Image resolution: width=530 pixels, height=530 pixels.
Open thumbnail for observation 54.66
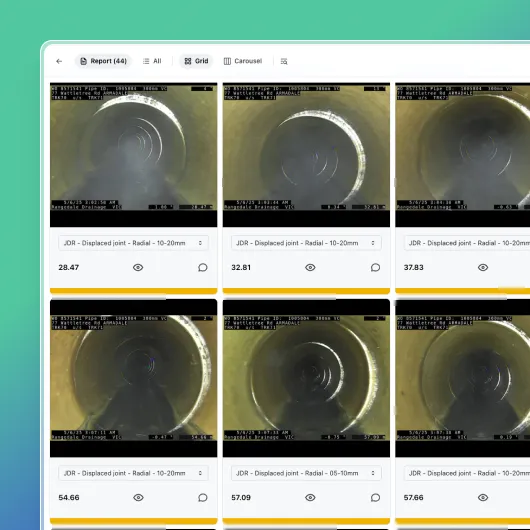point(134,378)
